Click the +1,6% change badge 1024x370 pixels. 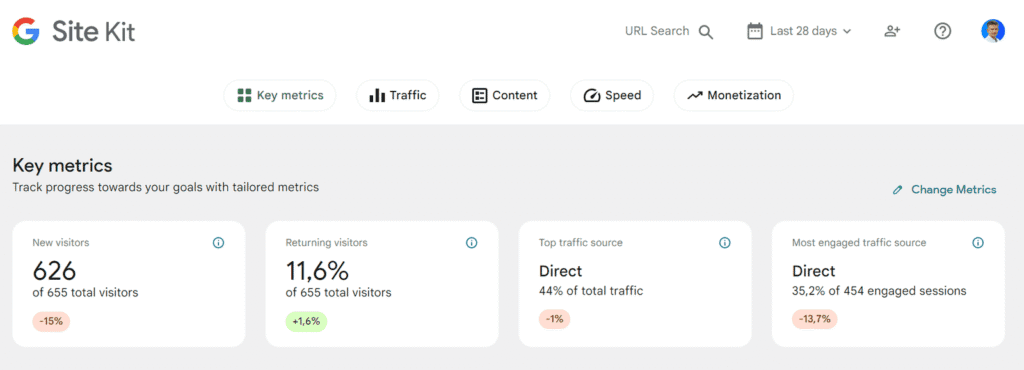point(306,321)
